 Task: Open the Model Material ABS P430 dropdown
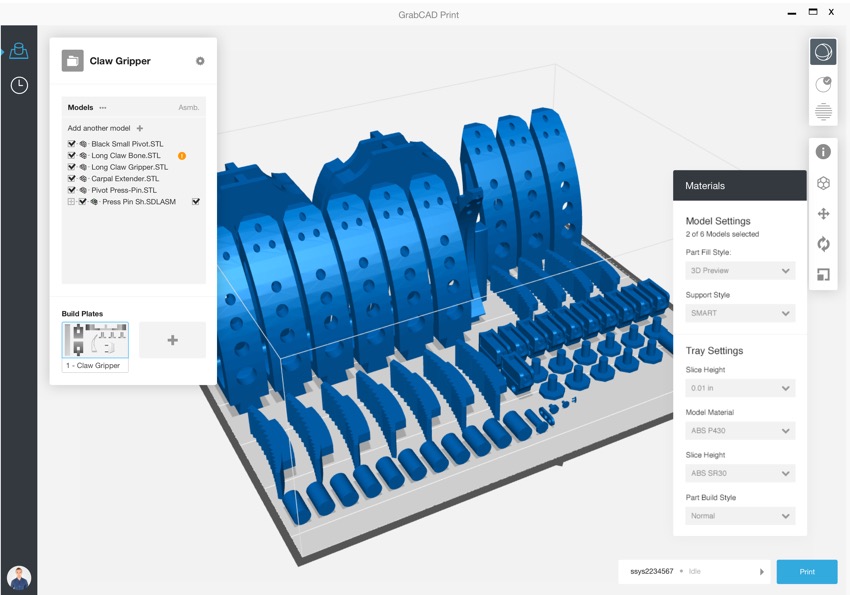point(740,431)
